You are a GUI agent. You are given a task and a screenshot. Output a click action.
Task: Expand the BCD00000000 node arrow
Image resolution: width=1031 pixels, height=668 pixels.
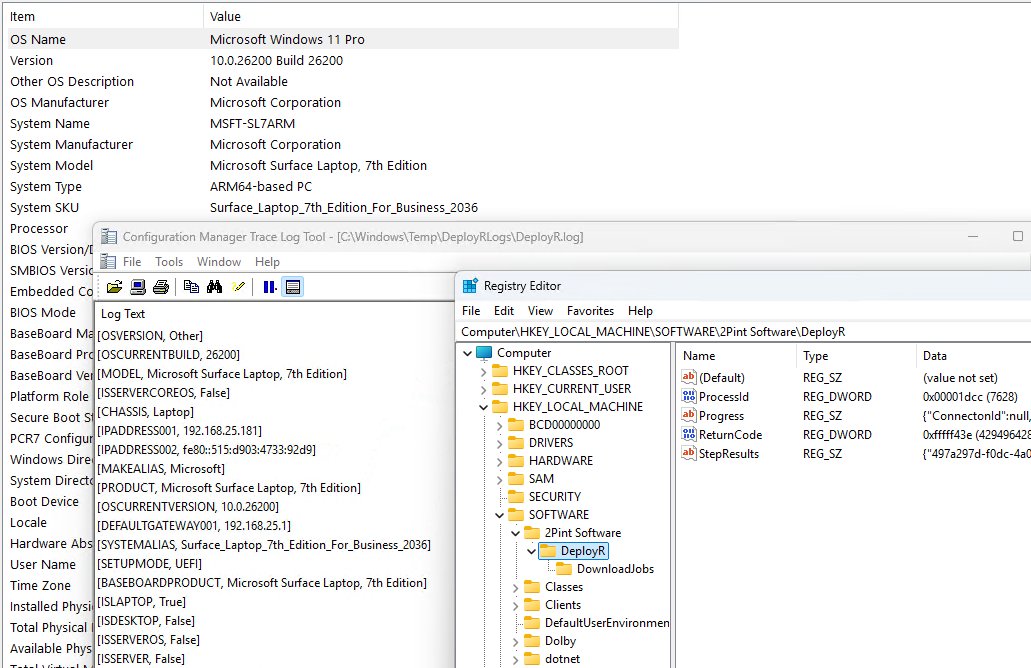pos(499,425)
